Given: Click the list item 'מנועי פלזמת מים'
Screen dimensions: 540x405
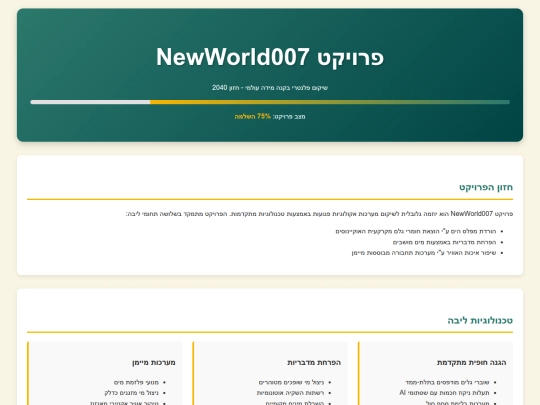Looking at the screenshot, I should (136, 382).
